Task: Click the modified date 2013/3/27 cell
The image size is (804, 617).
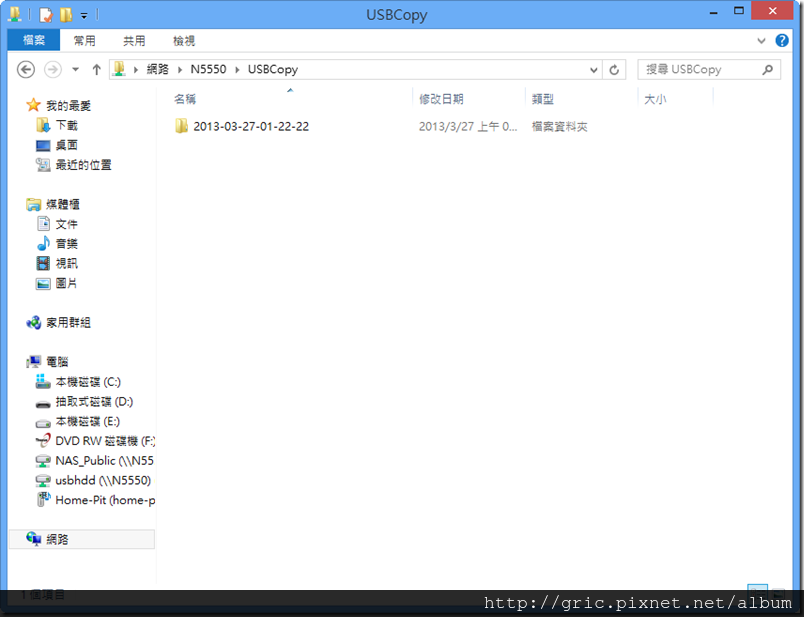Action: tap(468, 127)
